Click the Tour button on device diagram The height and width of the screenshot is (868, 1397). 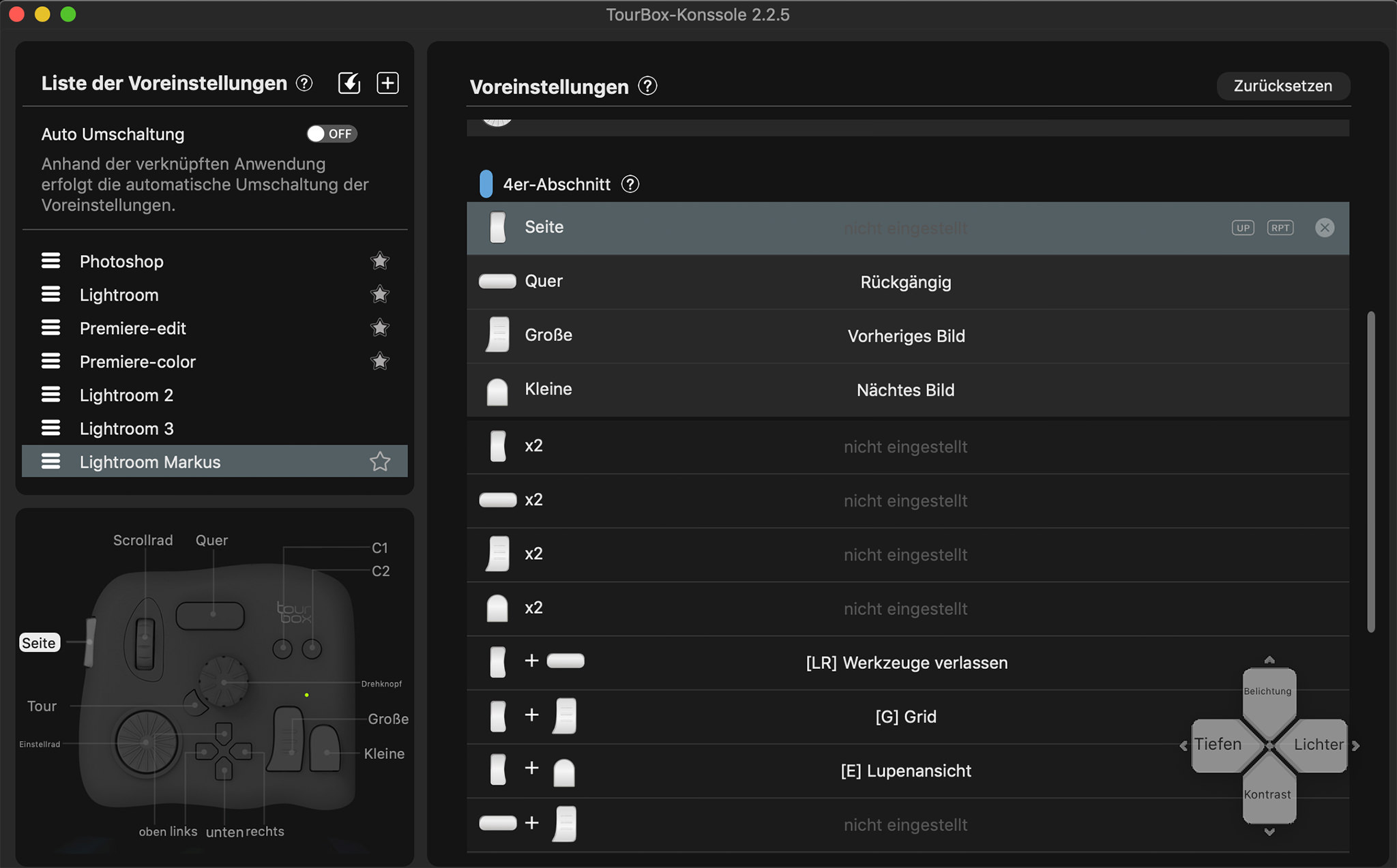[x=196, y=702]
